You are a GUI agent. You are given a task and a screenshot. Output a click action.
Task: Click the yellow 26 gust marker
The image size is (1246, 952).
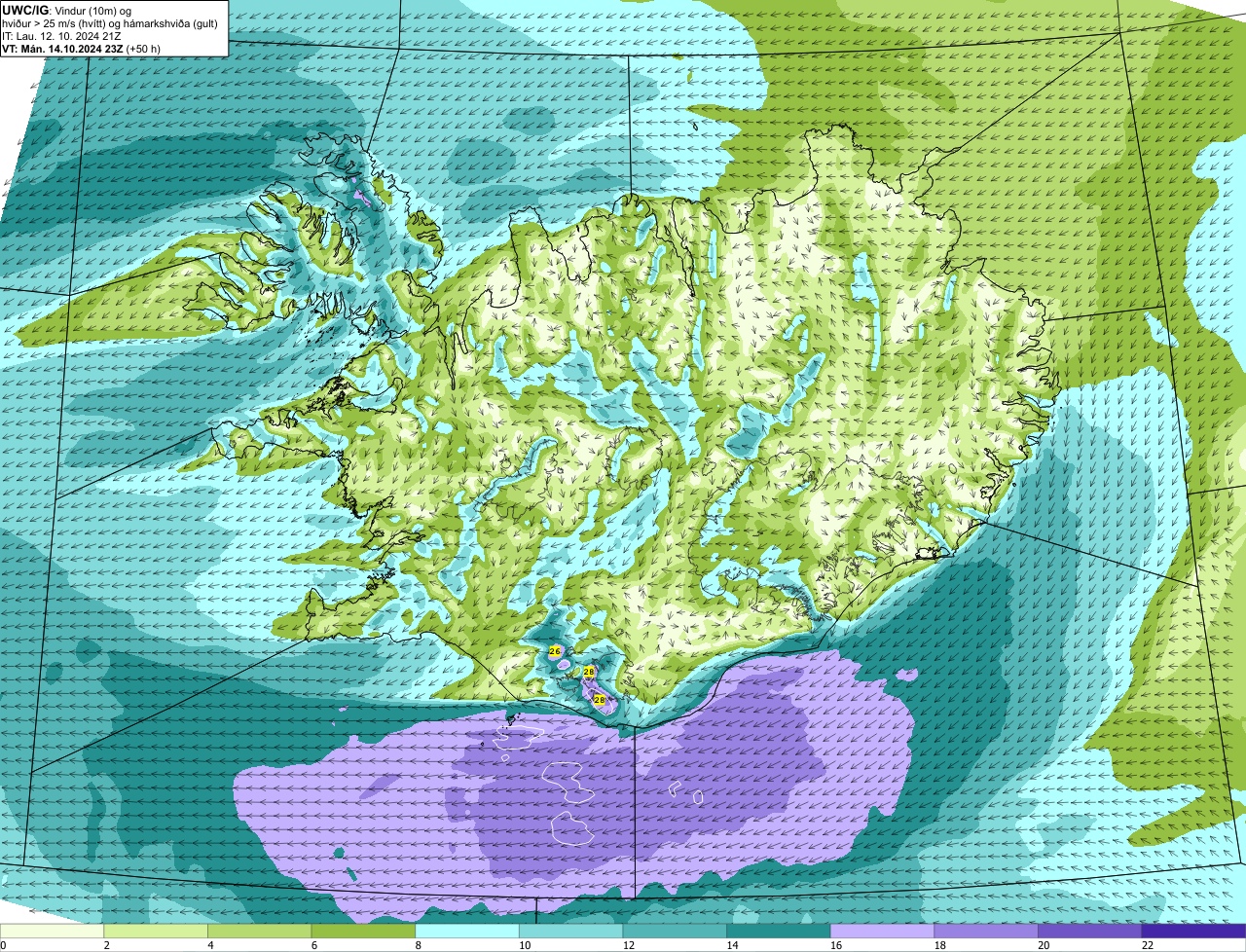[555, 651]
